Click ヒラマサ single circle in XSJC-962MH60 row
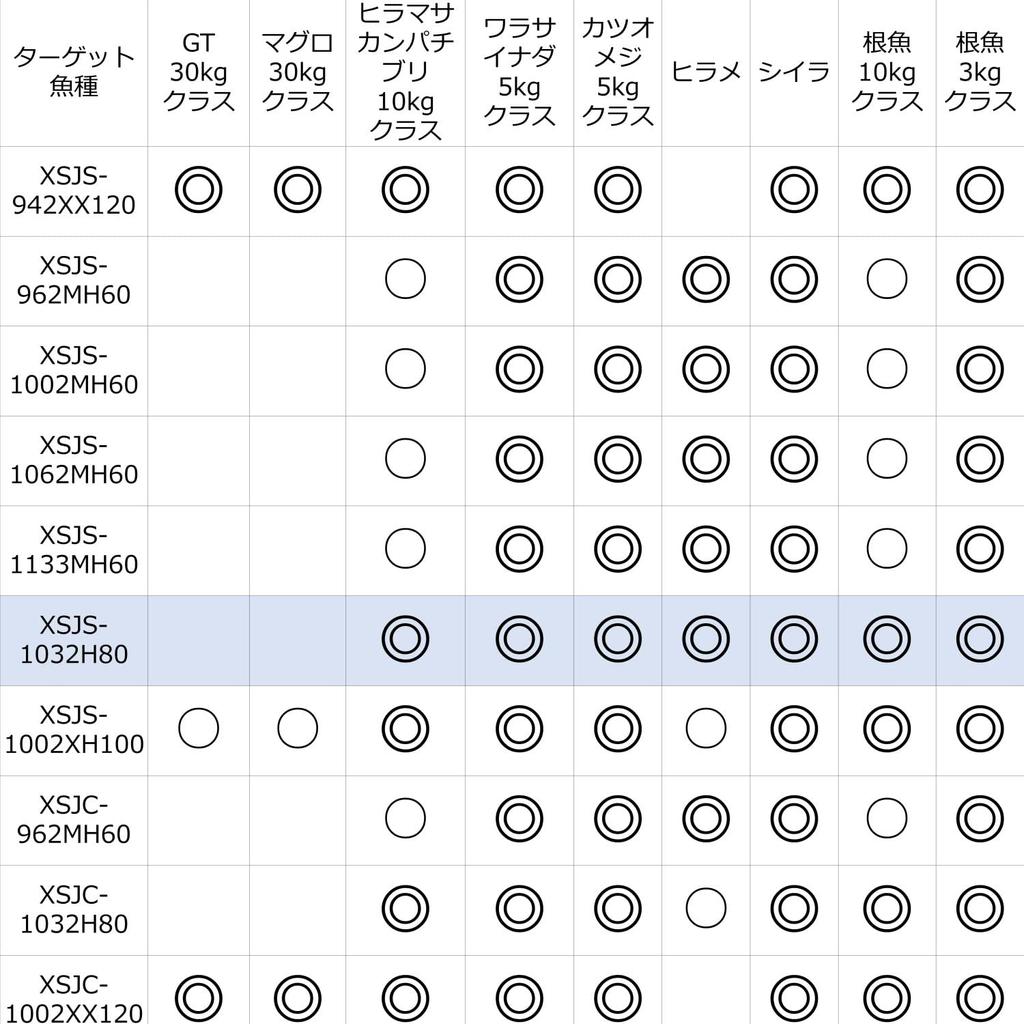1024x1024 pixels. 405,818
